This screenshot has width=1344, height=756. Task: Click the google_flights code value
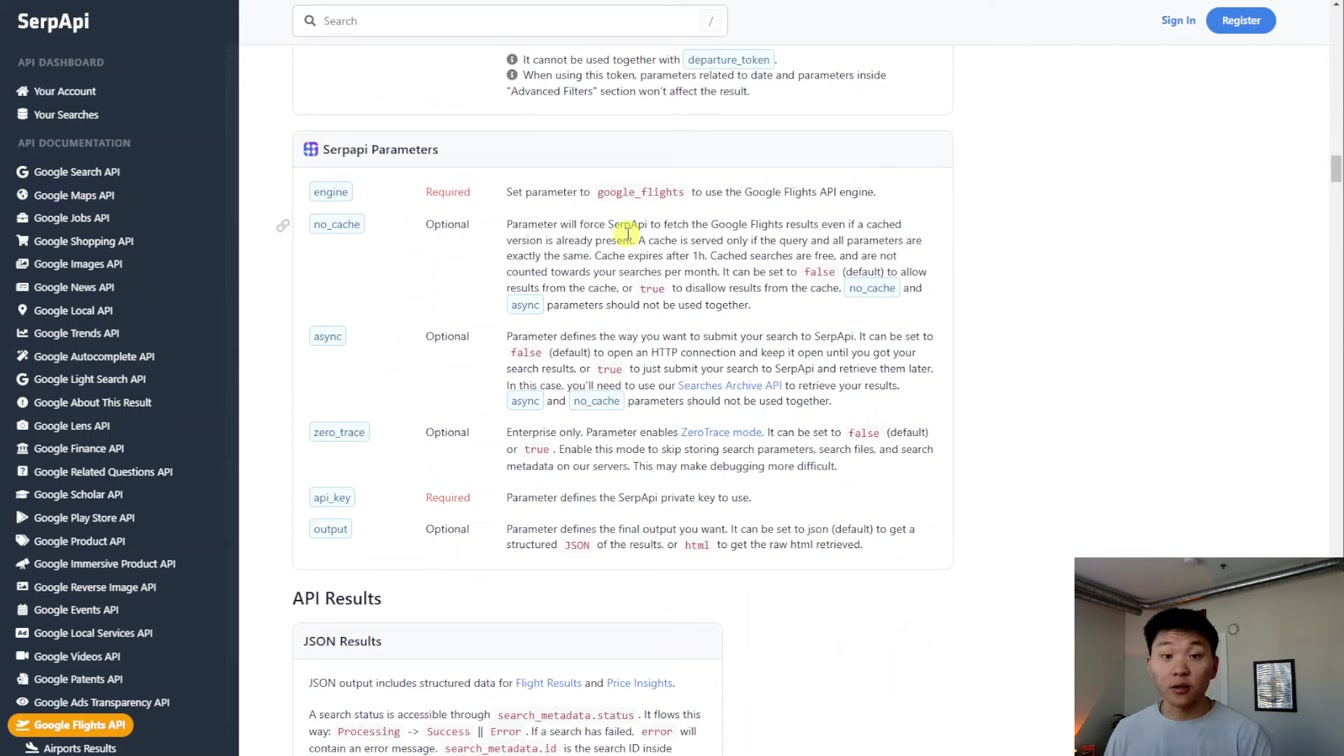point(640,192)
